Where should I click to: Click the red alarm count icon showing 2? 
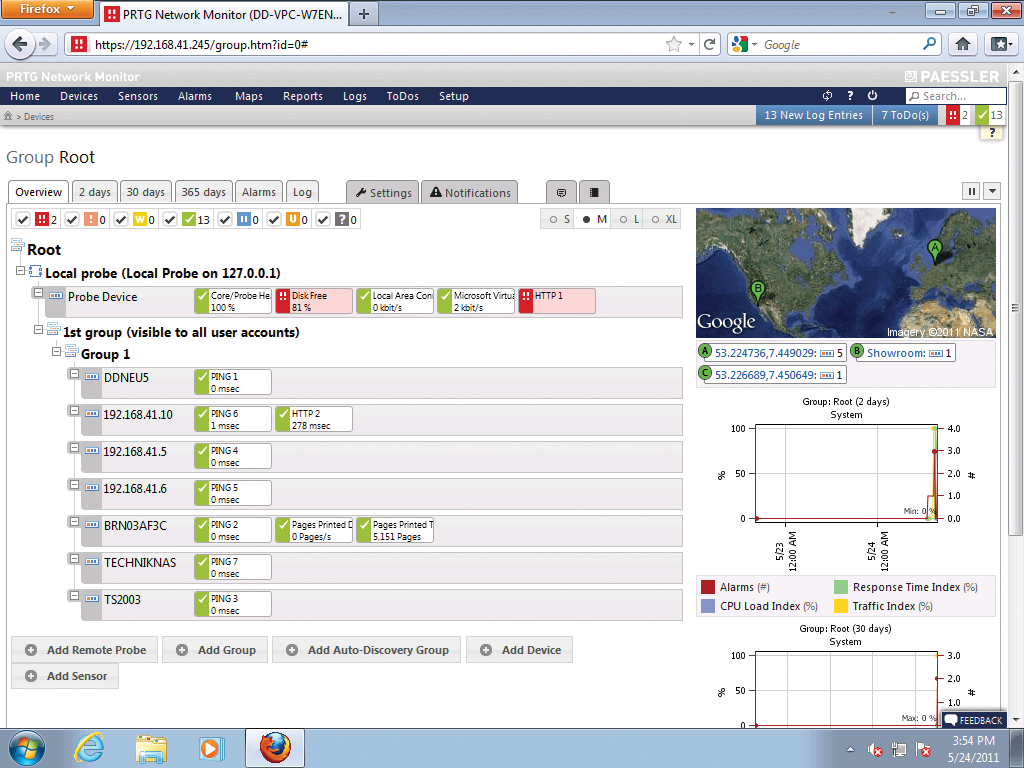(953, 115)
